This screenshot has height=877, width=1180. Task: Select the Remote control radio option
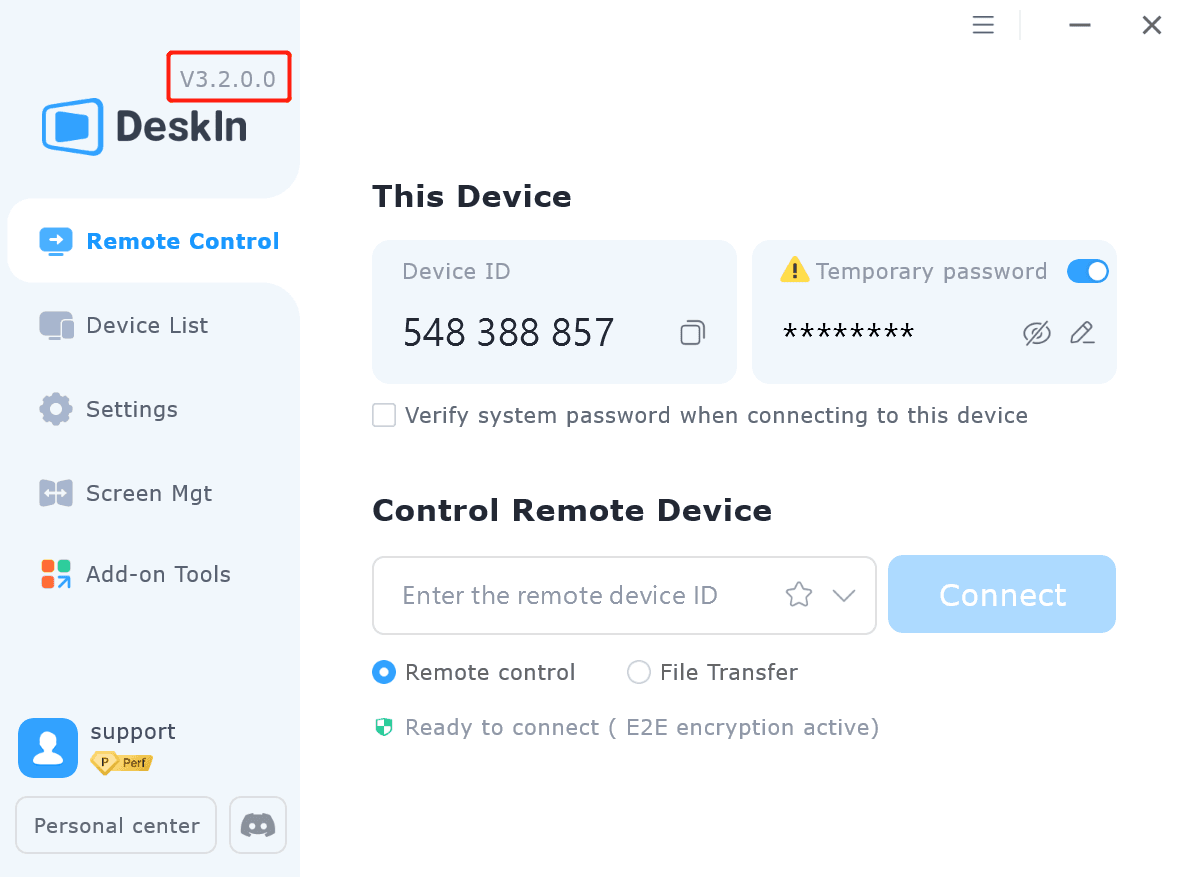[384, 671]
